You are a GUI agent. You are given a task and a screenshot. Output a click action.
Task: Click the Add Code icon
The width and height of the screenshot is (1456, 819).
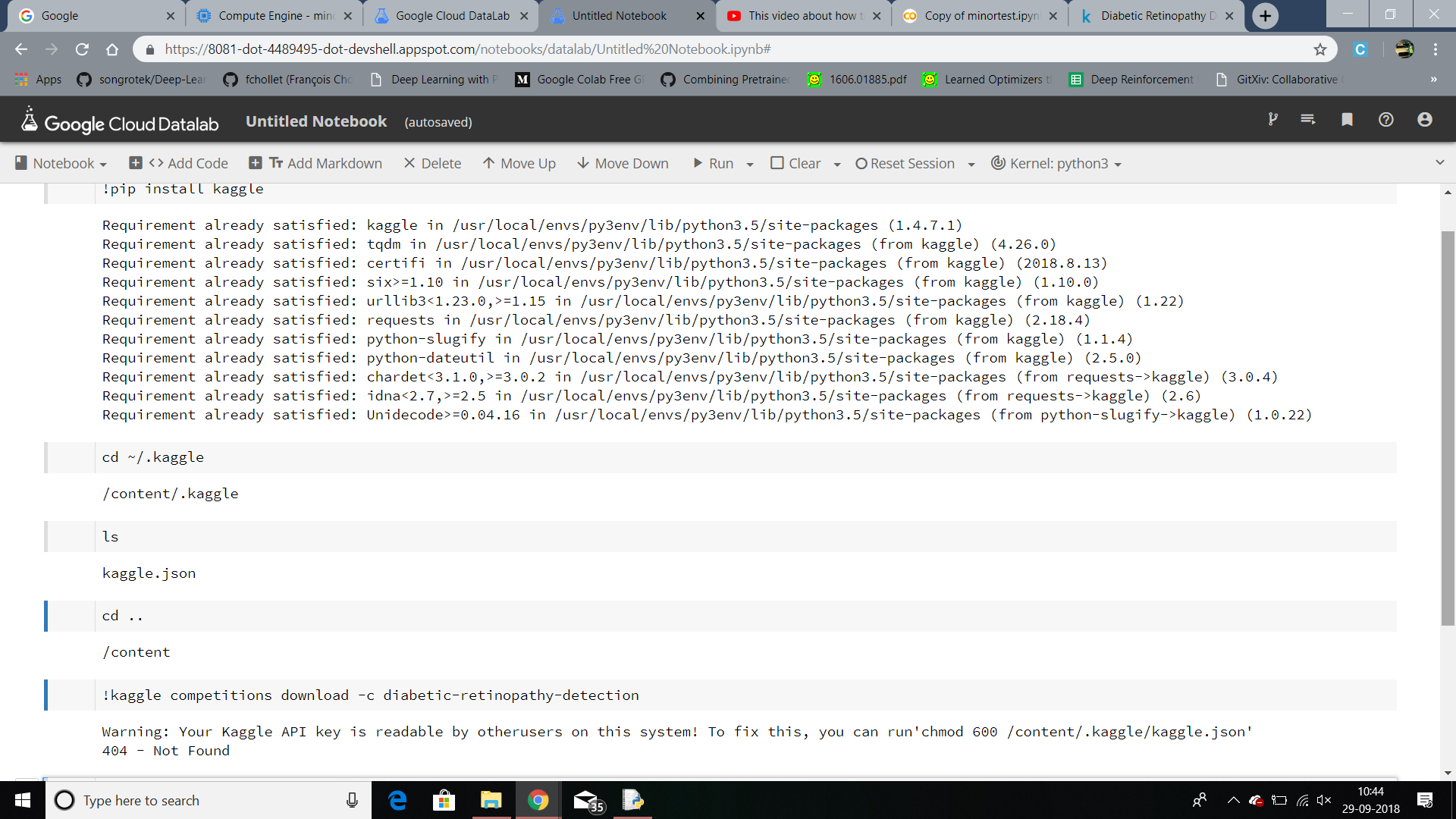(136, 162)
